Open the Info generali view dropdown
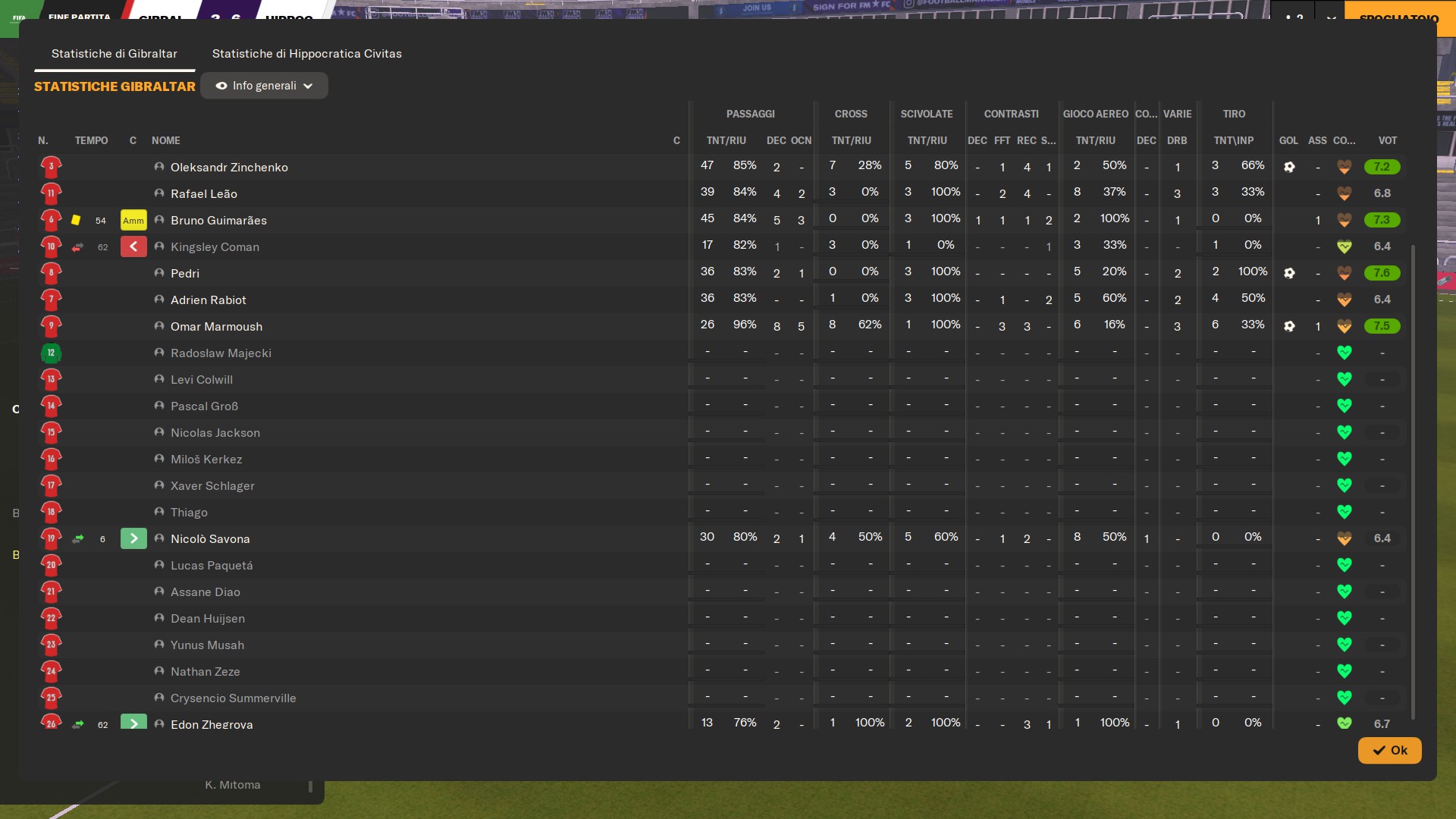Image resolution: width=1456 pixels, height=819 pixels. click(264, 86)
